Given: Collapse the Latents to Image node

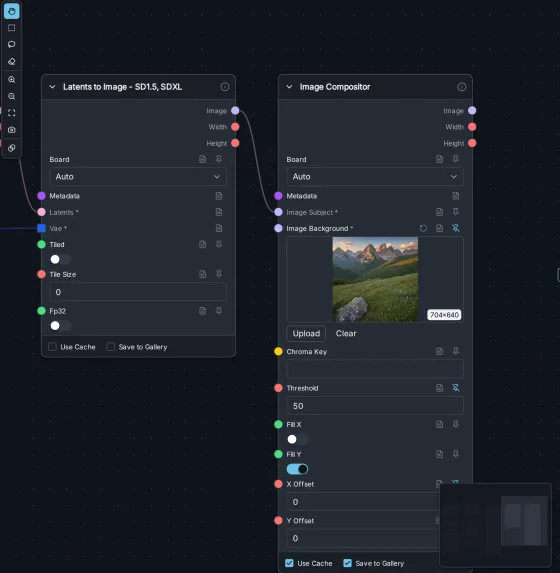Looking at the screenshot, I should 52,87.
